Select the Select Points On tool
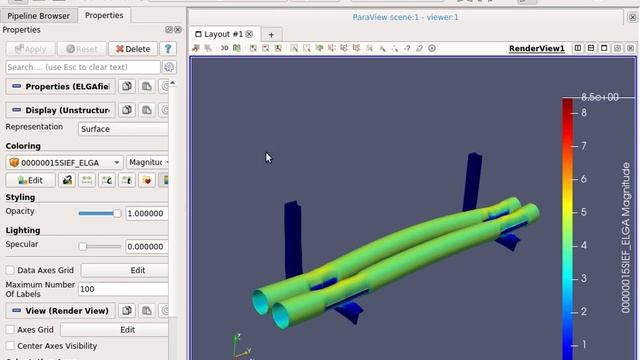Image resolution: width=640 pixels, height=360 pixels. click(x=307, y=48)
